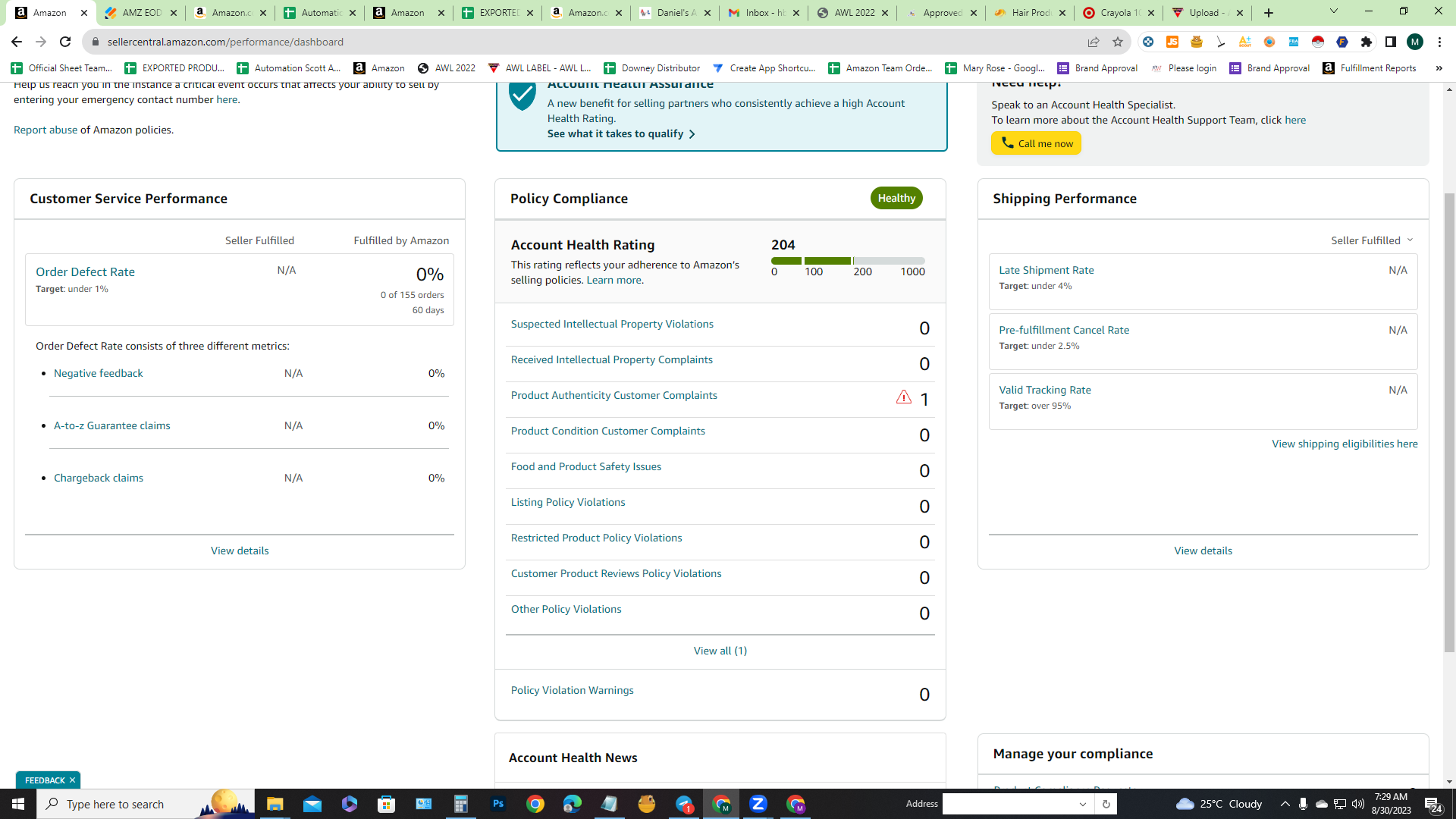Open the notification center icon

[x=1432, y=804]
